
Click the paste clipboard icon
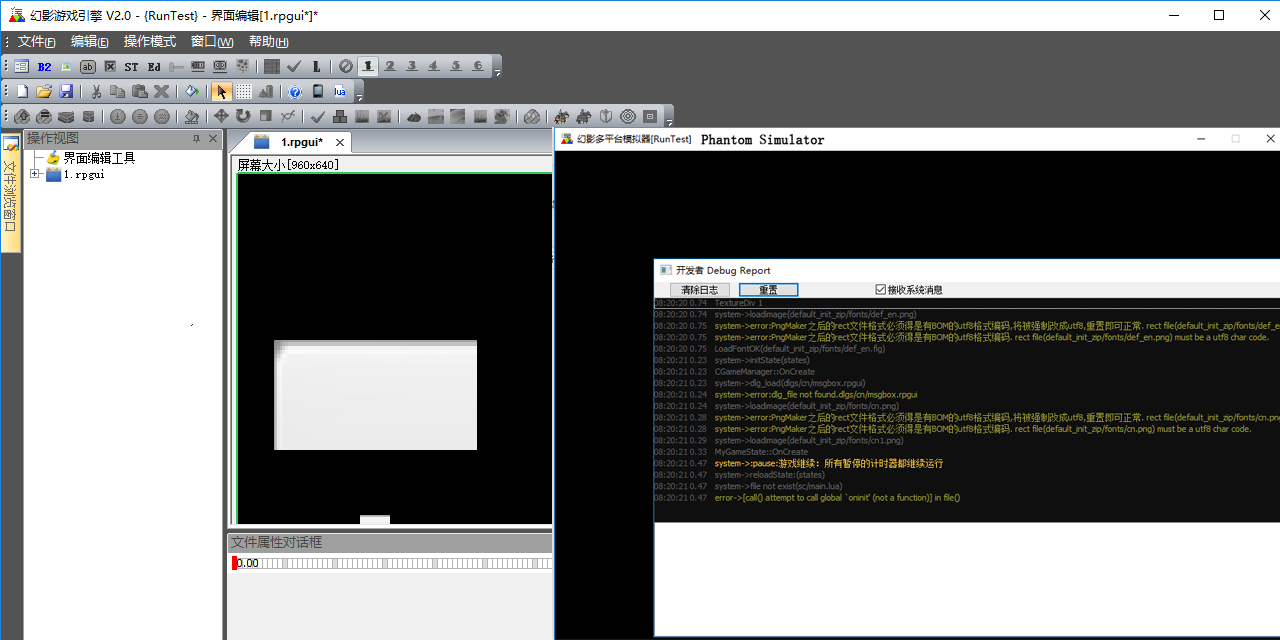click(140, 92)
